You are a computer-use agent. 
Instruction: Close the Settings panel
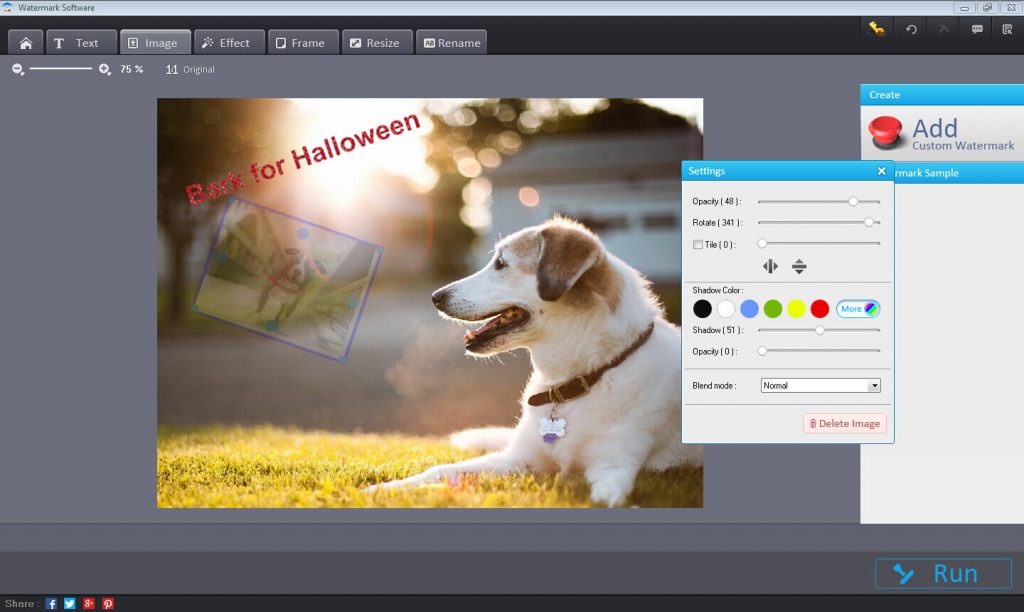(x=881, y=171)
